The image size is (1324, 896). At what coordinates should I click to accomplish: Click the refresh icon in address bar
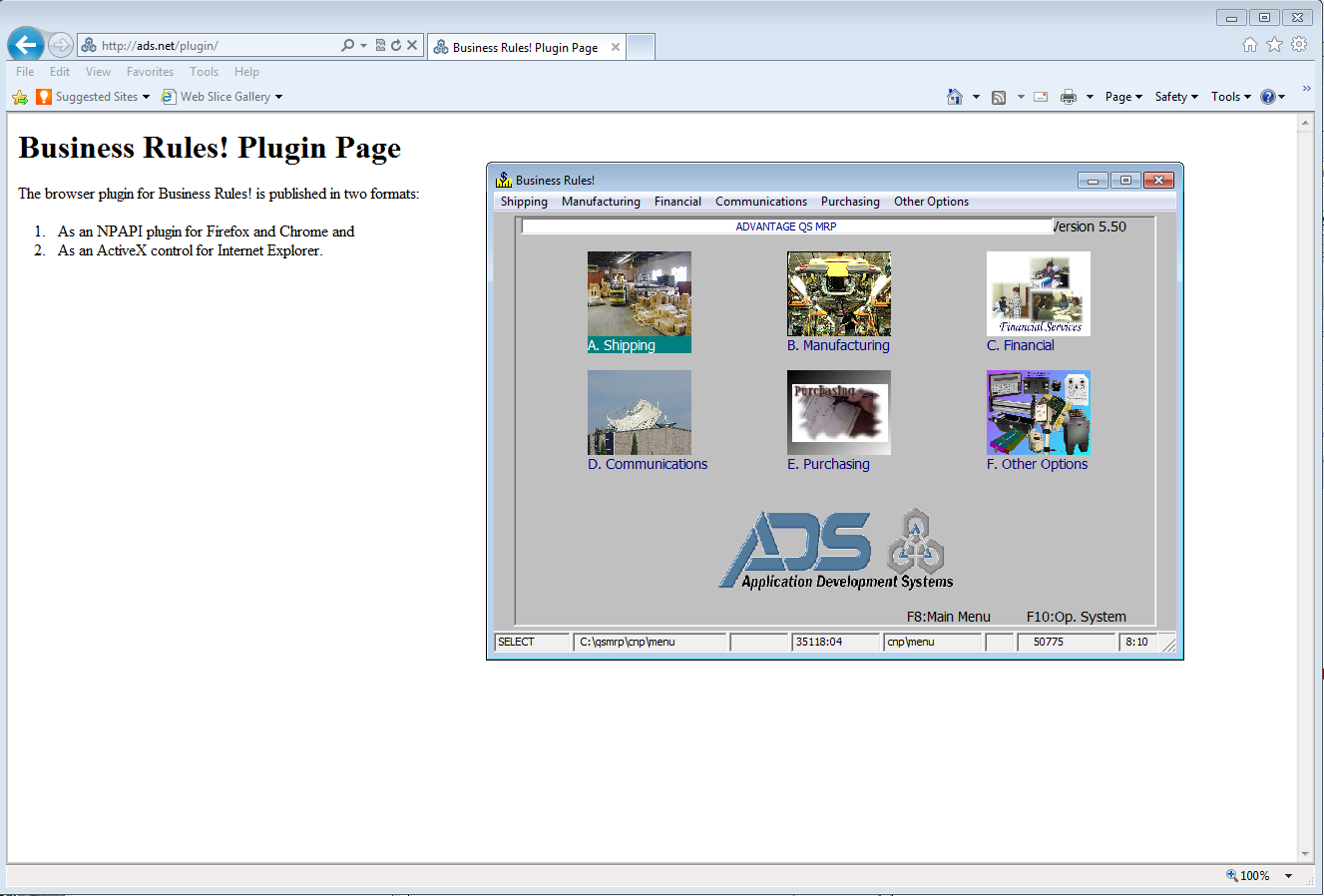pyautogui.click(x=396, y=46)
